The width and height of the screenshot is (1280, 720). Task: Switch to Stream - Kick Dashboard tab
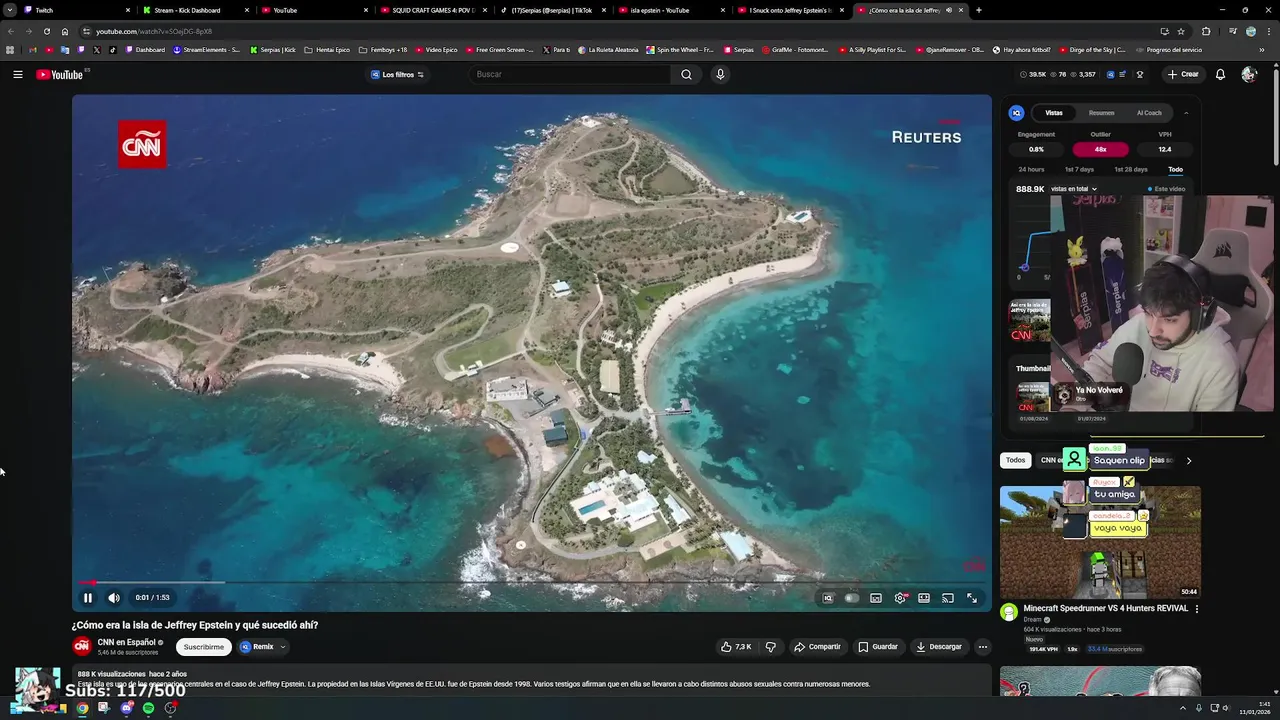pos(194,10)
